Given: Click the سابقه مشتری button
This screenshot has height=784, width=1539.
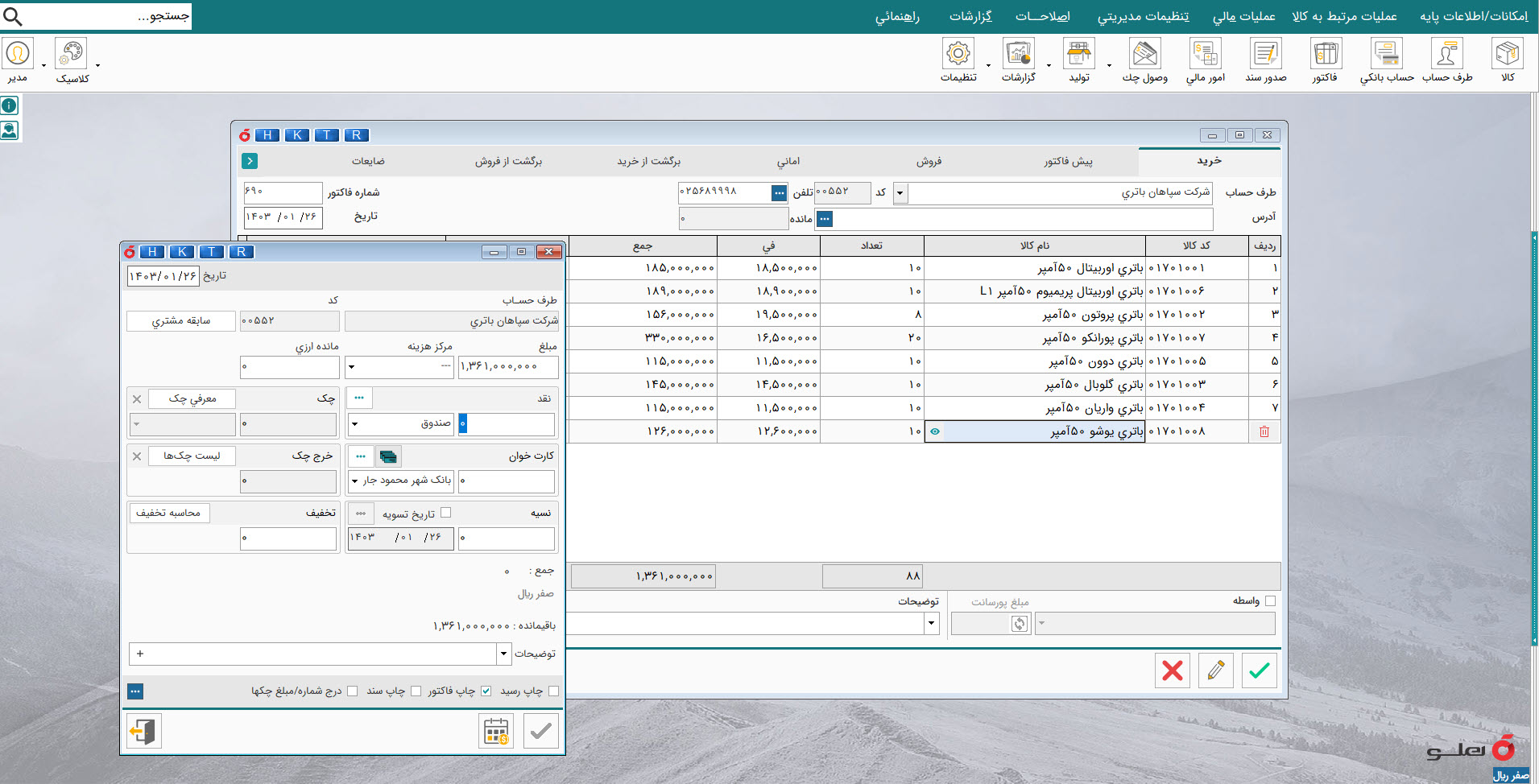Looking at the screenshot, I should [x=181, y=321].
